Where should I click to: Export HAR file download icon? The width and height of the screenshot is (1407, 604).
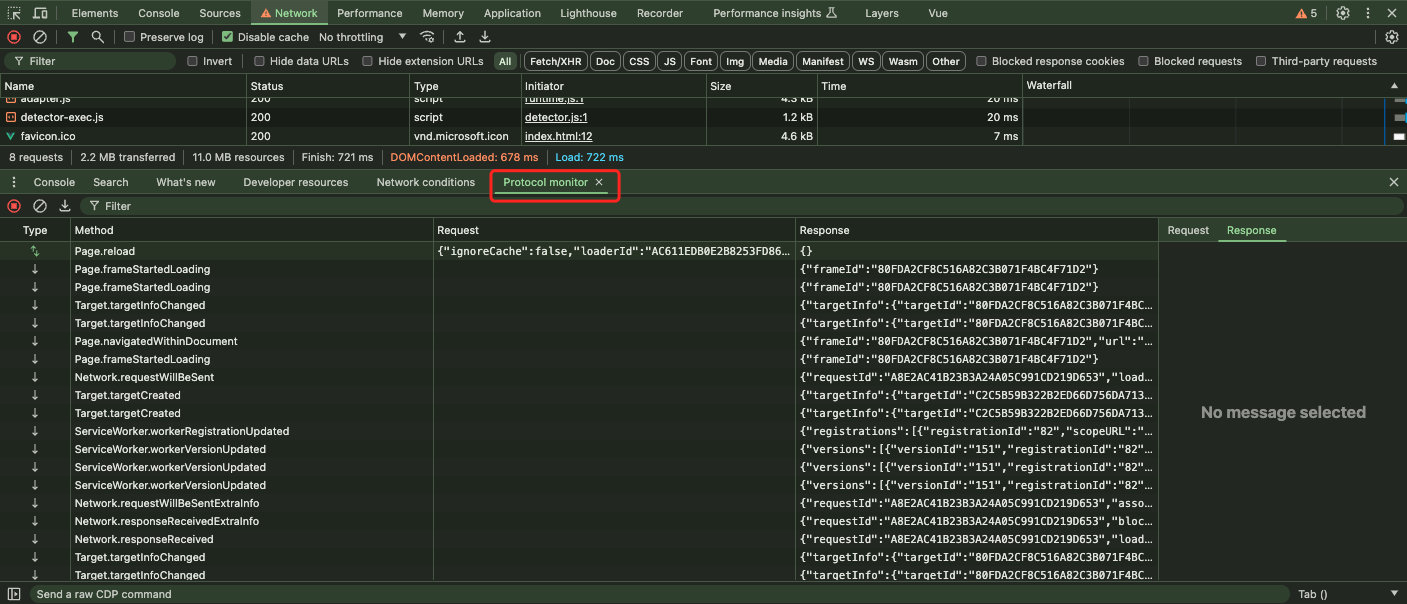coord(485,37)
